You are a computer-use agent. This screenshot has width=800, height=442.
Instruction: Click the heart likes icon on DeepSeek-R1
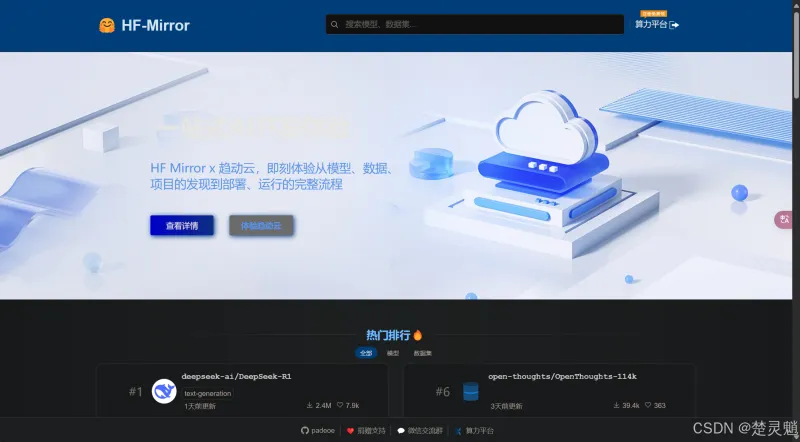coord(340,405)
